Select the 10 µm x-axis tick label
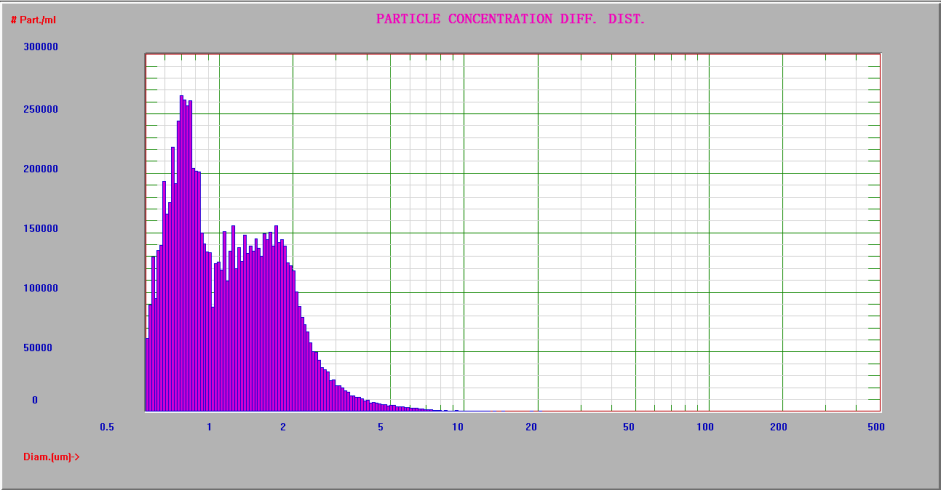941x490 pixels. point(457,427)
